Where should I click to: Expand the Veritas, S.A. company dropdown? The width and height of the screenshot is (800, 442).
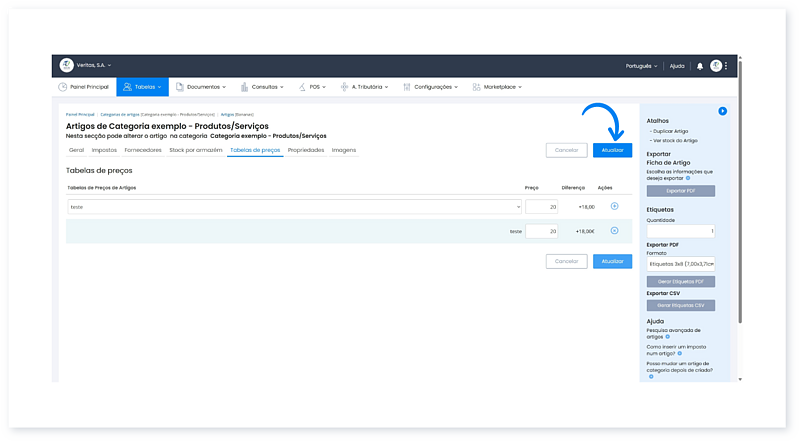(94, 65)
